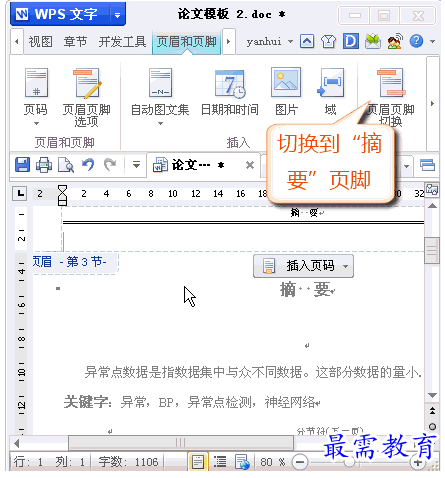Click the horizontal scrollbar thumb
This screenshot has width=445, height=478.
click(x=181, y=443)
